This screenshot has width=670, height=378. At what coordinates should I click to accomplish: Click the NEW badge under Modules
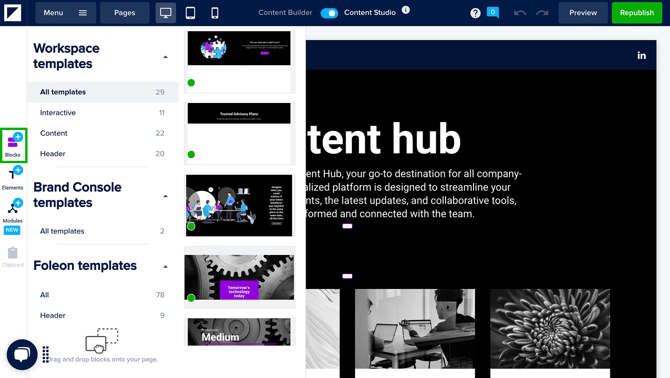tap(12, 230)
